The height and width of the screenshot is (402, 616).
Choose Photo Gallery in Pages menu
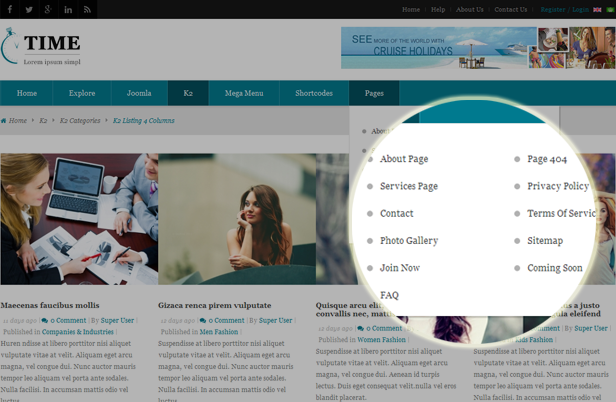(x=408, y=241)
